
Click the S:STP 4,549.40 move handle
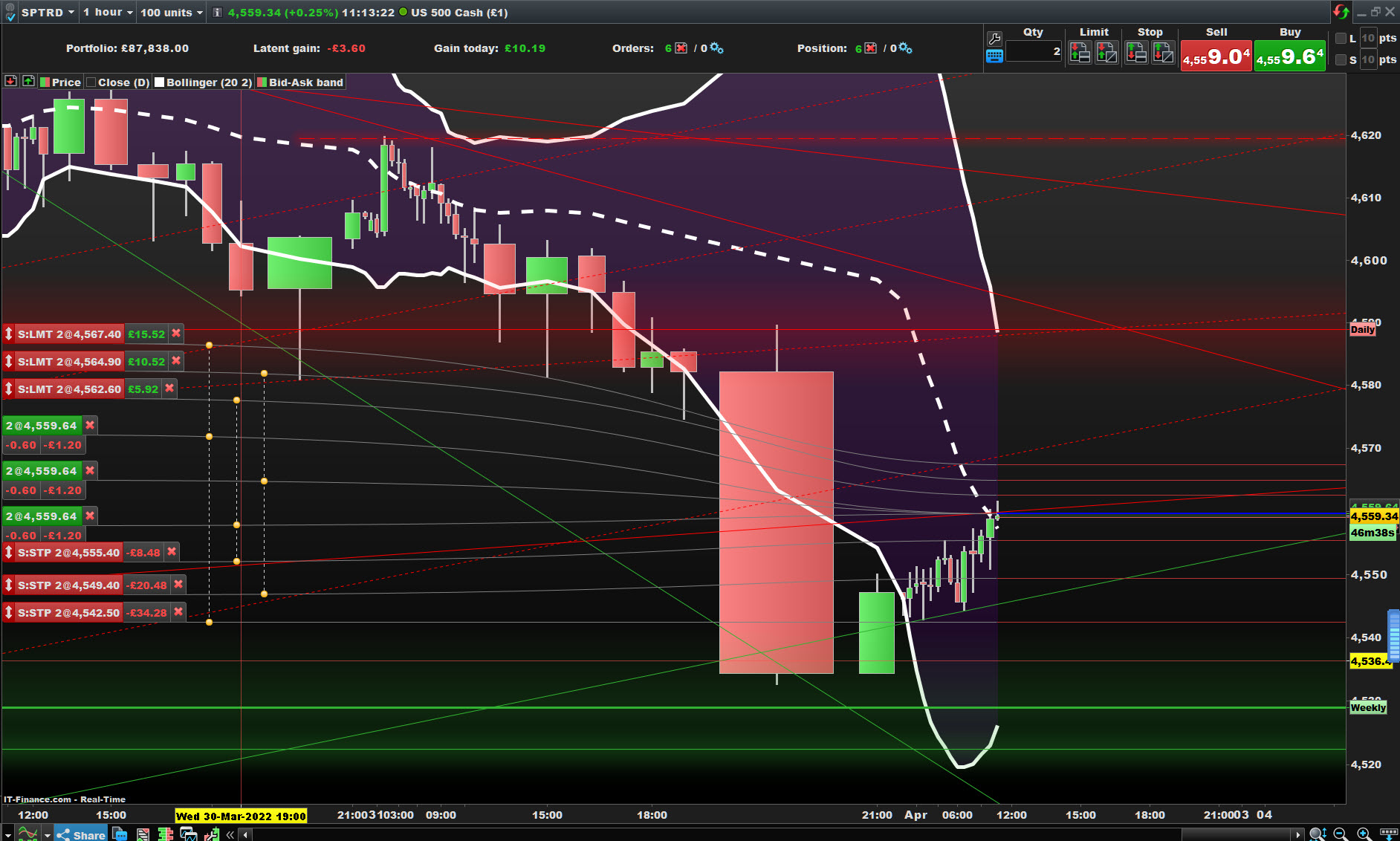9,585
